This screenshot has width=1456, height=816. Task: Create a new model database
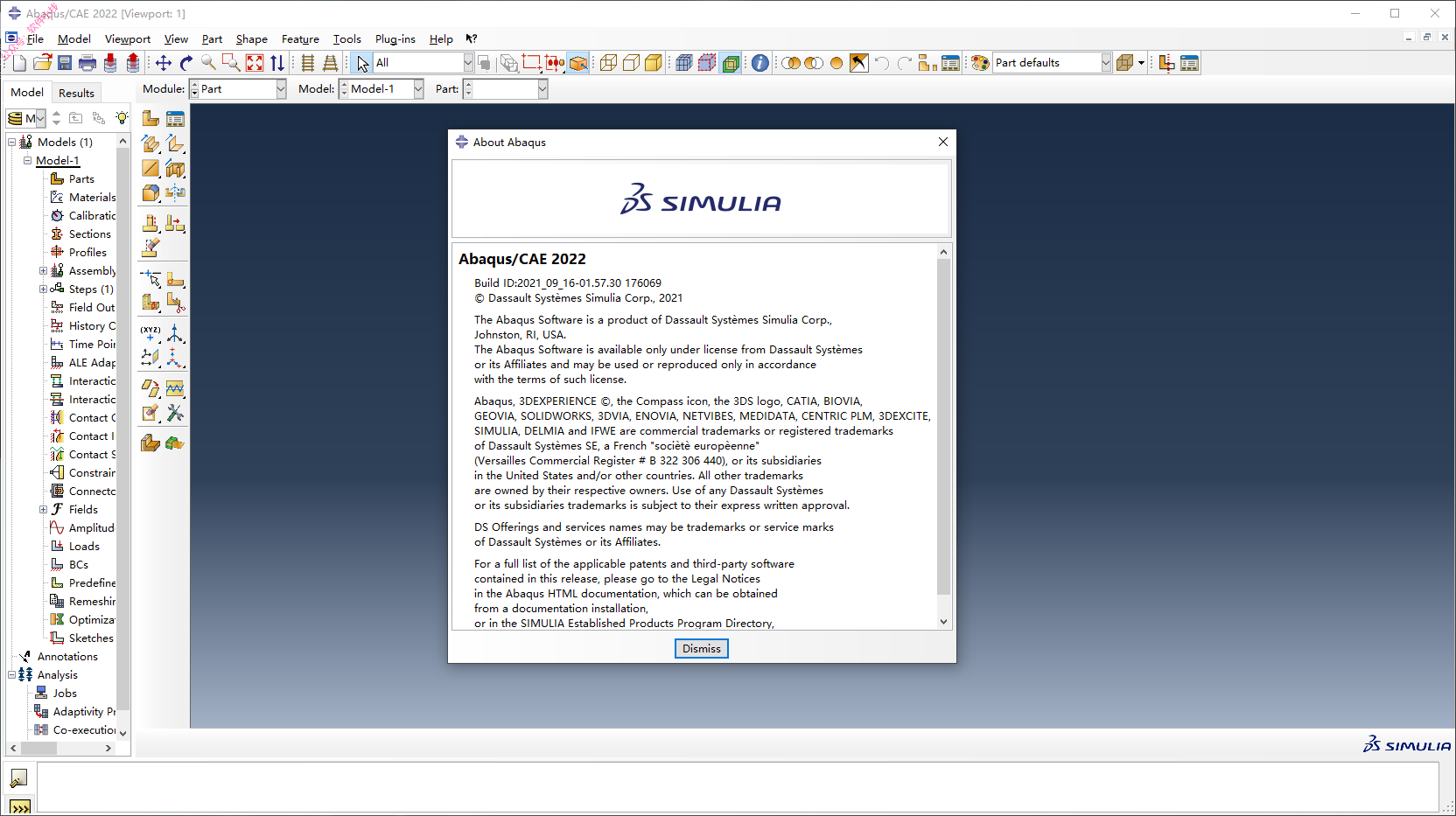pyautogui.click(x=19, y=63)
